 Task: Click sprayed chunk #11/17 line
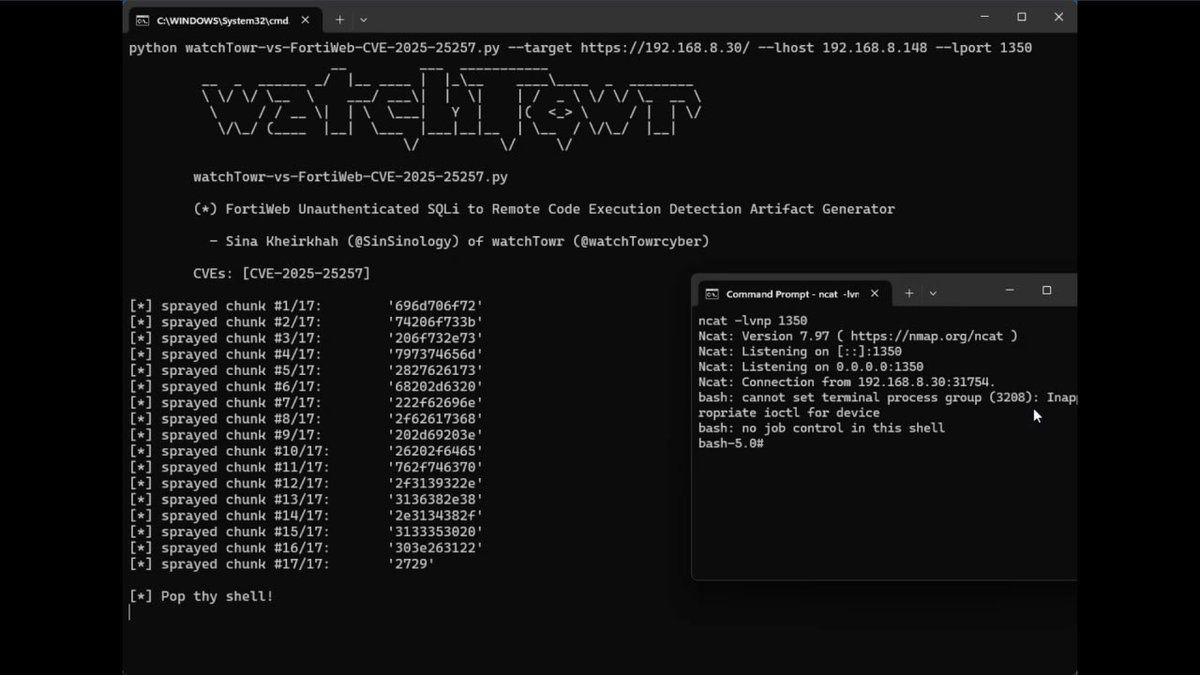[x=306, y=467]
